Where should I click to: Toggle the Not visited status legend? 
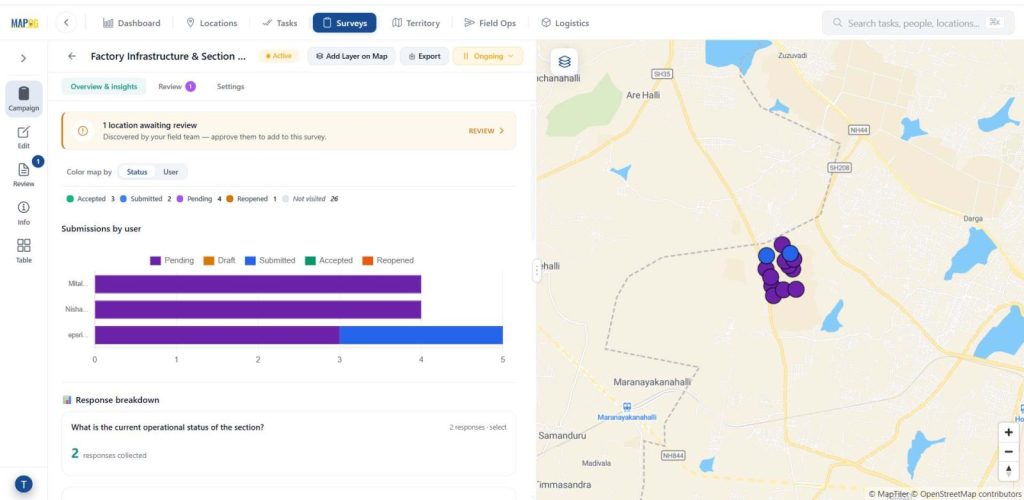(310, 198)
